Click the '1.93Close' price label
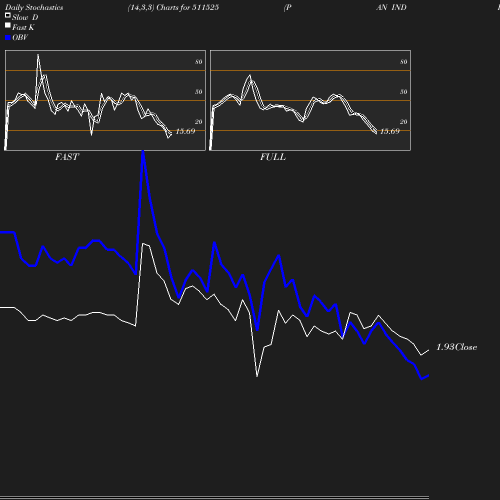 coord(456,347)
